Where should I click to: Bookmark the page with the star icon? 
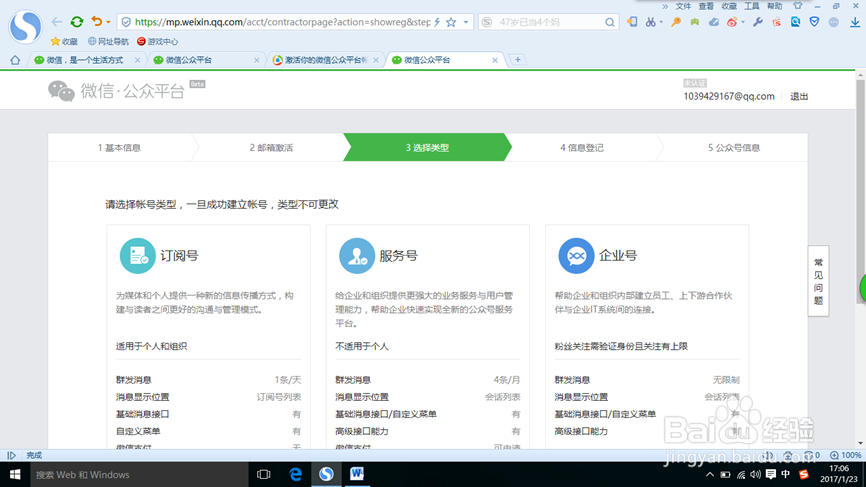pos(451,22)
